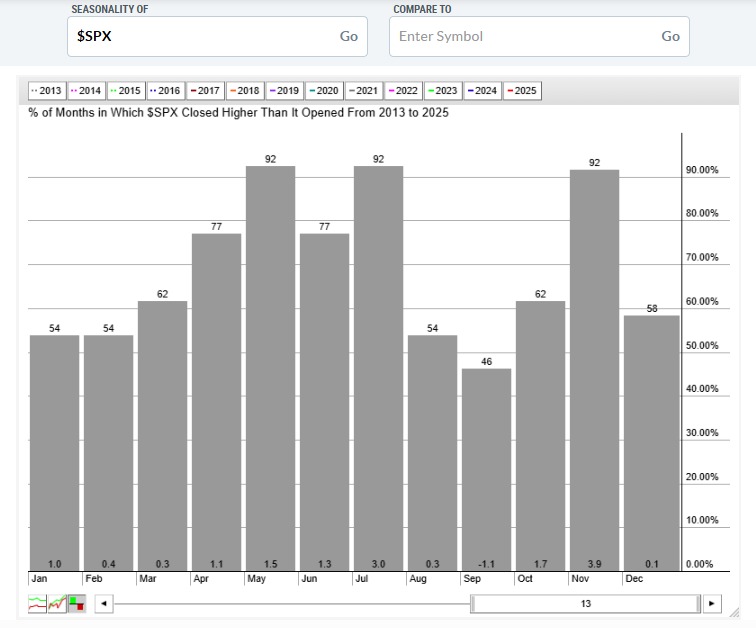Select the separate lines chart mode icon
This screenshot has height=628, width=756.
pyautogui.click(x=37, y=604)
